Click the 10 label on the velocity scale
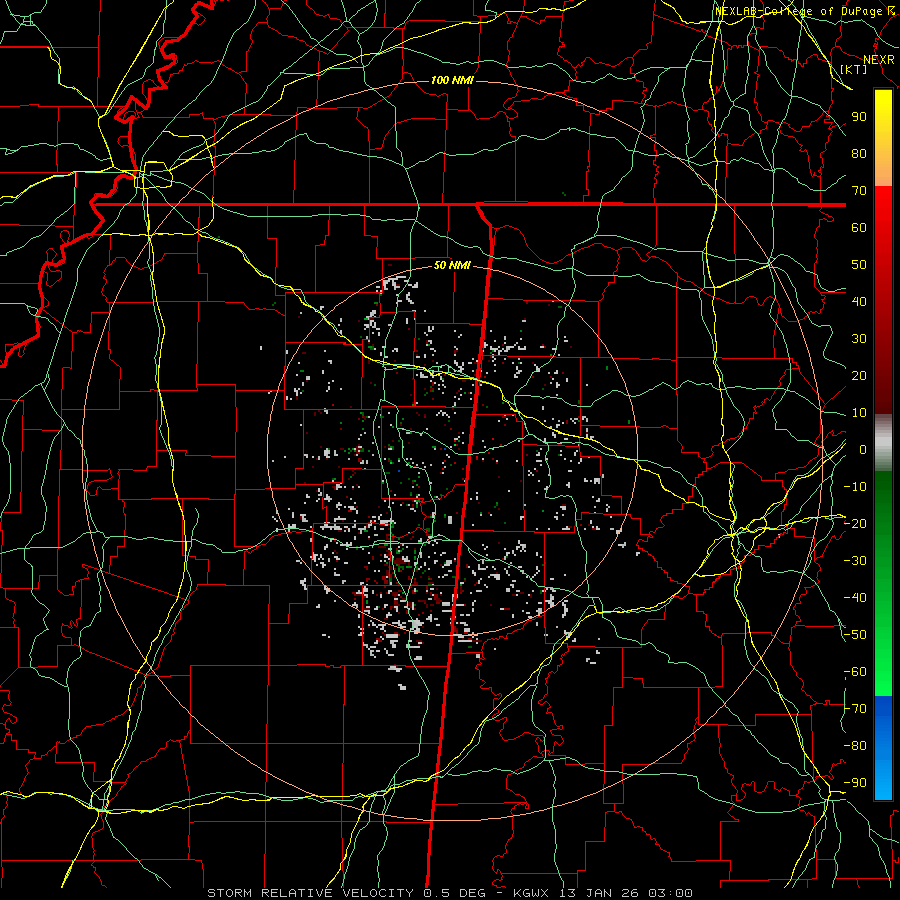This screenshot has width=900, height=900. coord(859,413)
